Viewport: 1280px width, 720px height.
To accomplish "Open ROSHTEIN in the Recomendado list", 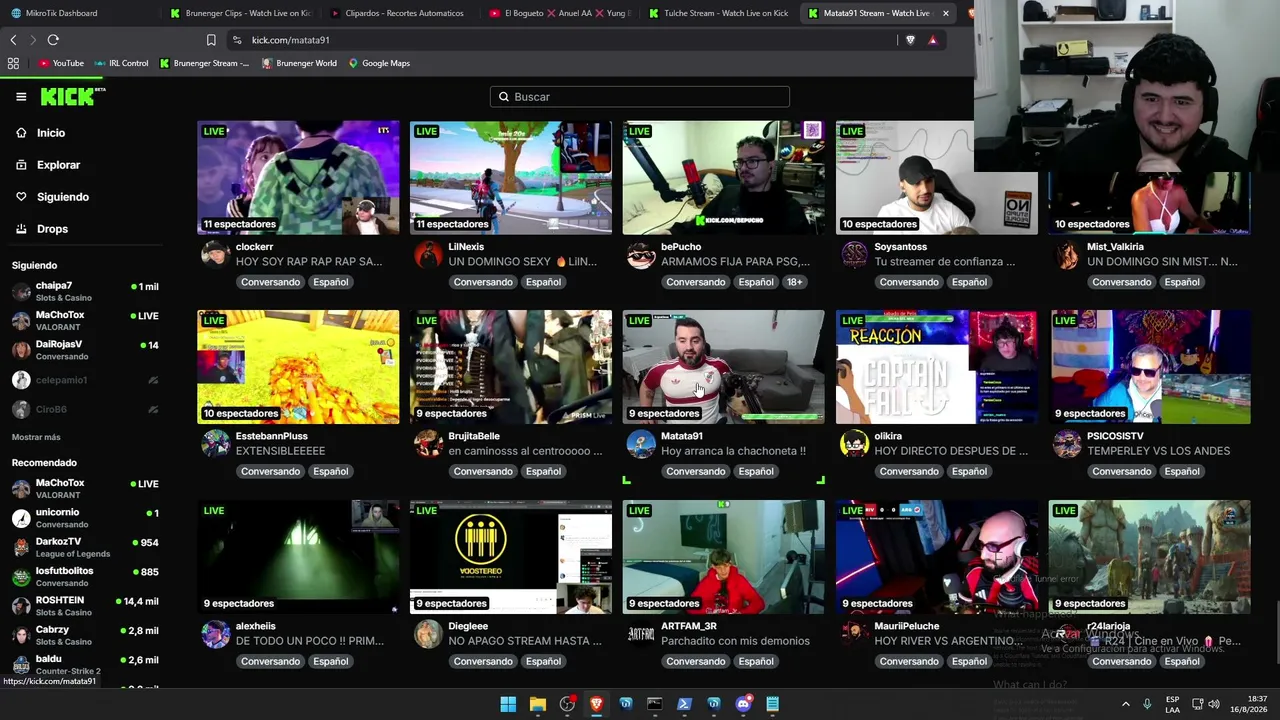I will point(86,606).
